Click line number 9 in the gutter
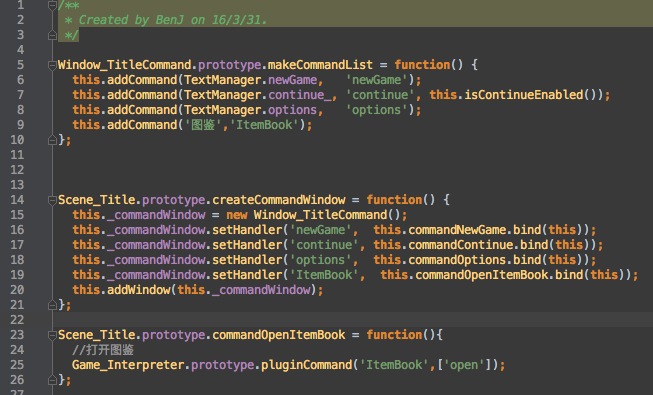This screenshot has height=395, width=653. 20,125
